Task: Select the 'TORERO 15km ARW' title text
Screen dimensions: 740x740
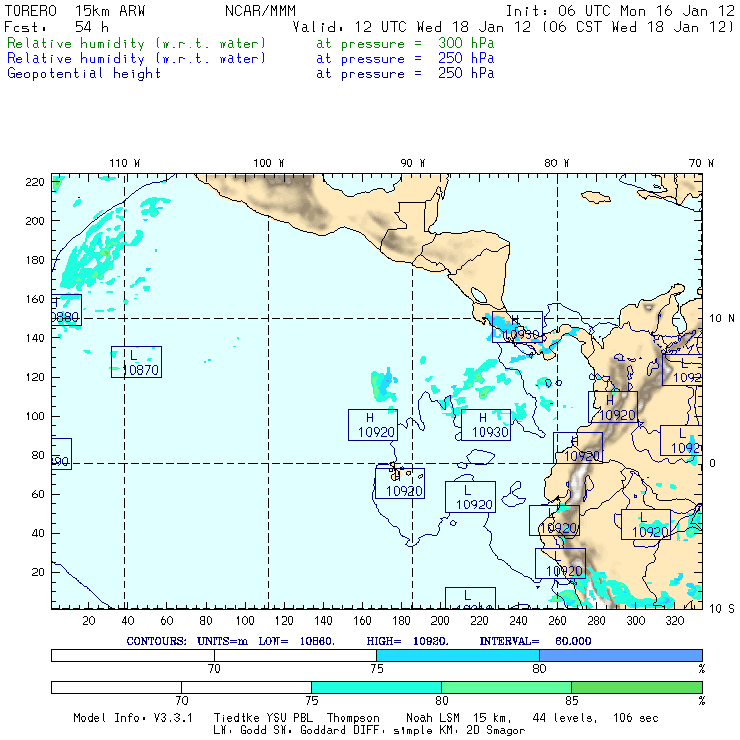Action: pos(75,11)
